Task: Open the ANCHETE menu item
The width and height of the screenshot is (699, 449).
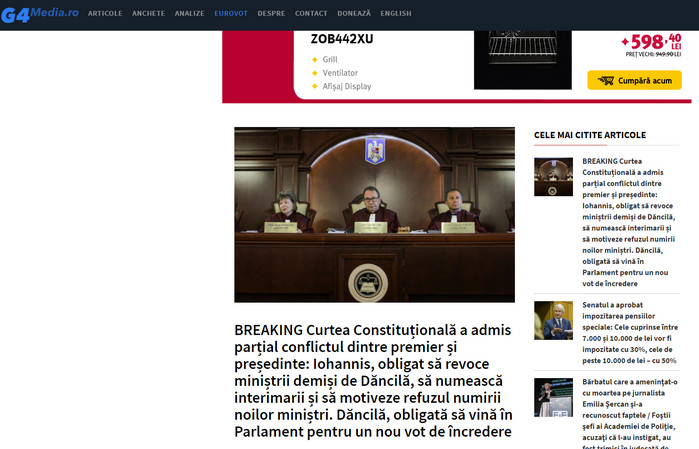Action: [x=148, y=13]
